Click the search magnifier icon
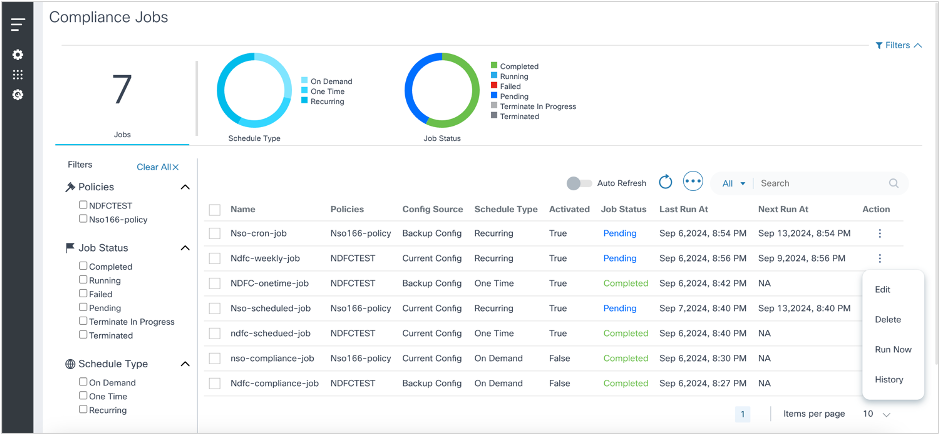This screenshot has width=940, height=434. (894, 184)
